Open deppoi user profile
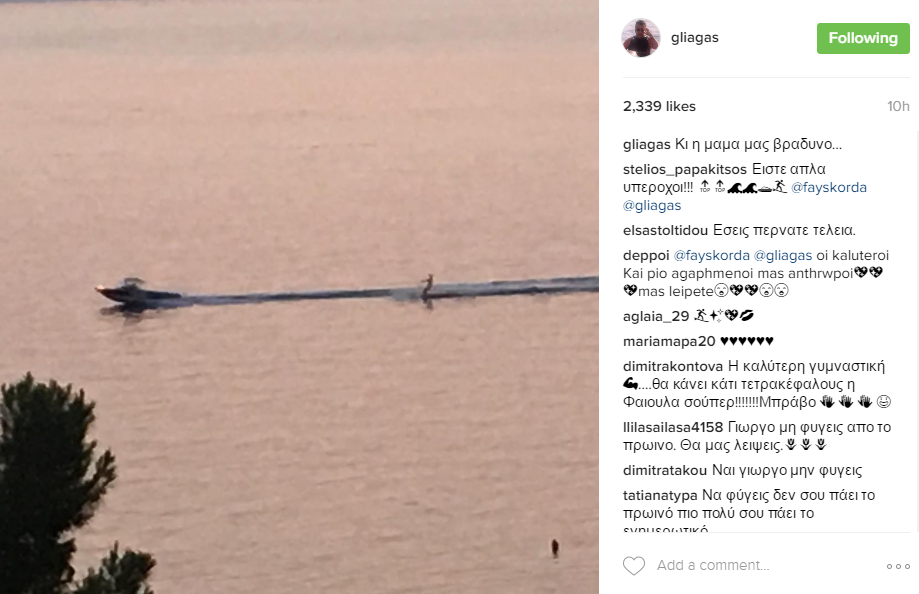This screenshot has width=919, height=594. (x=646, y=256)
